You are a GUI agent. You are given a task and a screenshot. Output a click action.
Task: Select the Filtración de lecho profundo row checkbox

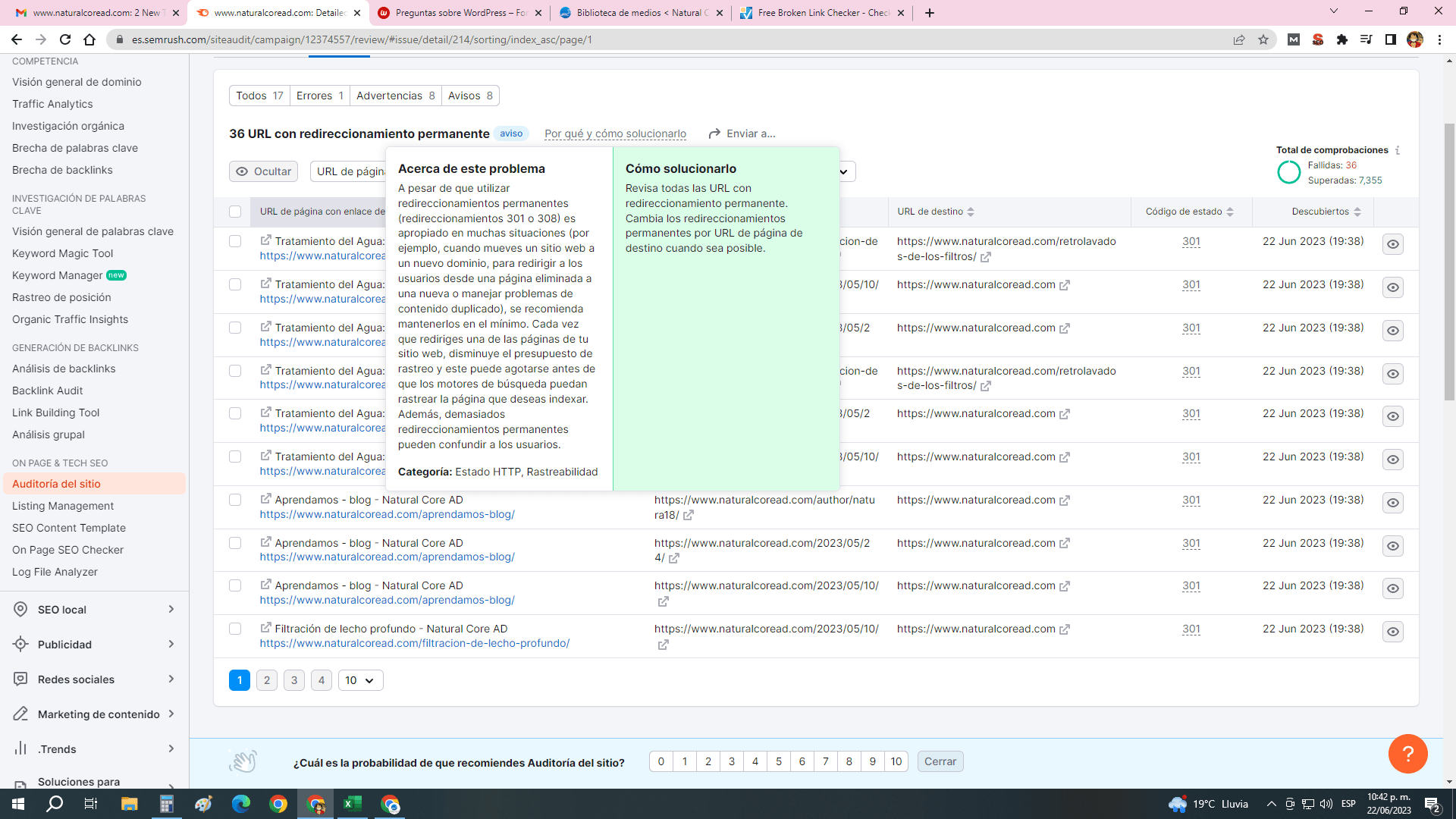235,629
